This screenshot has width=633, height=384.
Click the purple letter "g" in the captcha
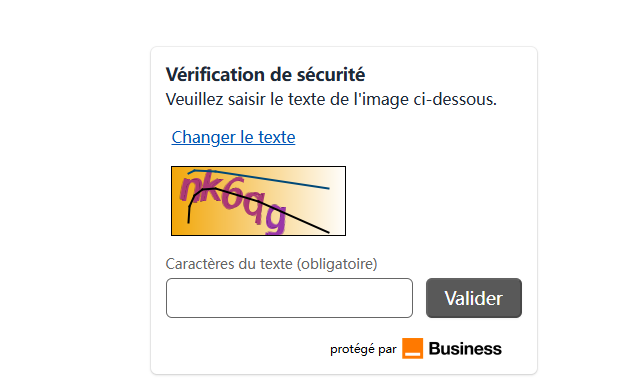coord(276,218)
